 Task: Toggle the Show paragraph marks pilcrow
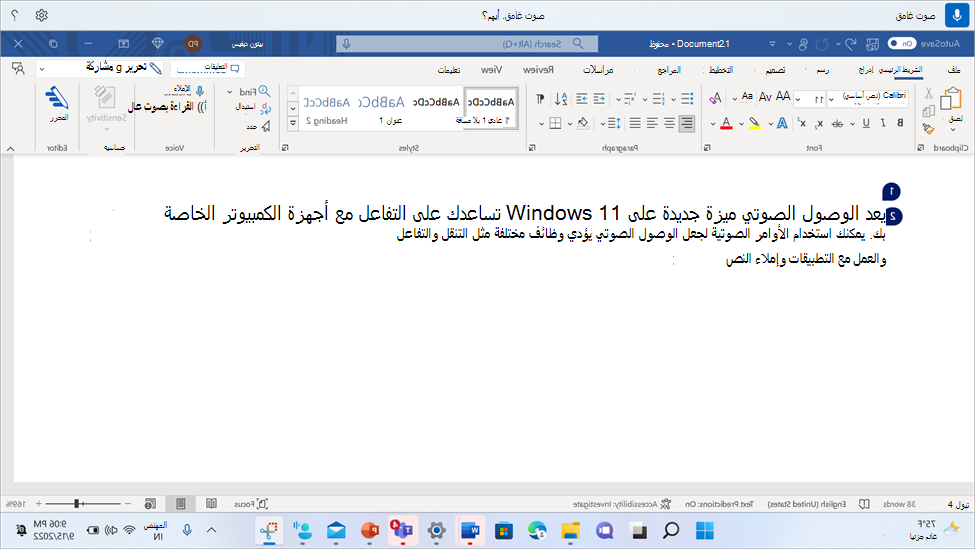click(x=540, y=98)
